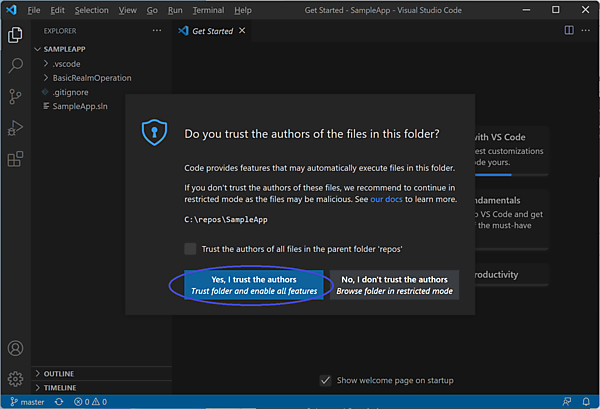Image resolution: width=600 pixels, height=409 pixels.
Task: Click No, I don't trust the authors
Action: (394, 285)
